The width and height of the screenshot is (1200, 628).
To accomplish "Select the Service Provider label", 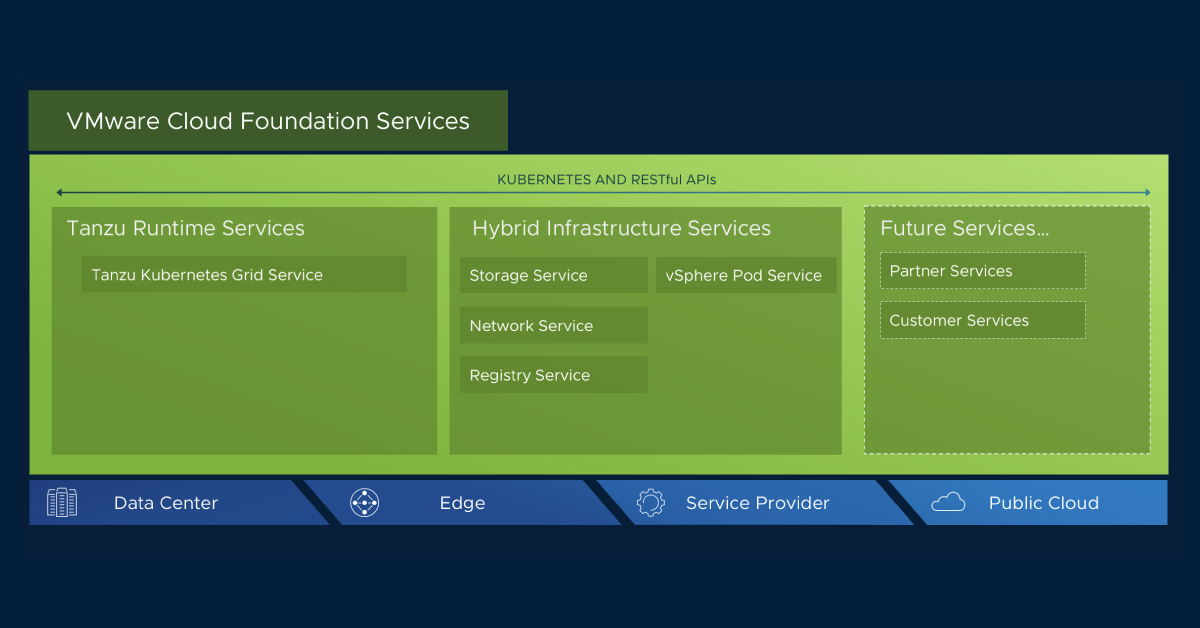I will coord(758,503).
